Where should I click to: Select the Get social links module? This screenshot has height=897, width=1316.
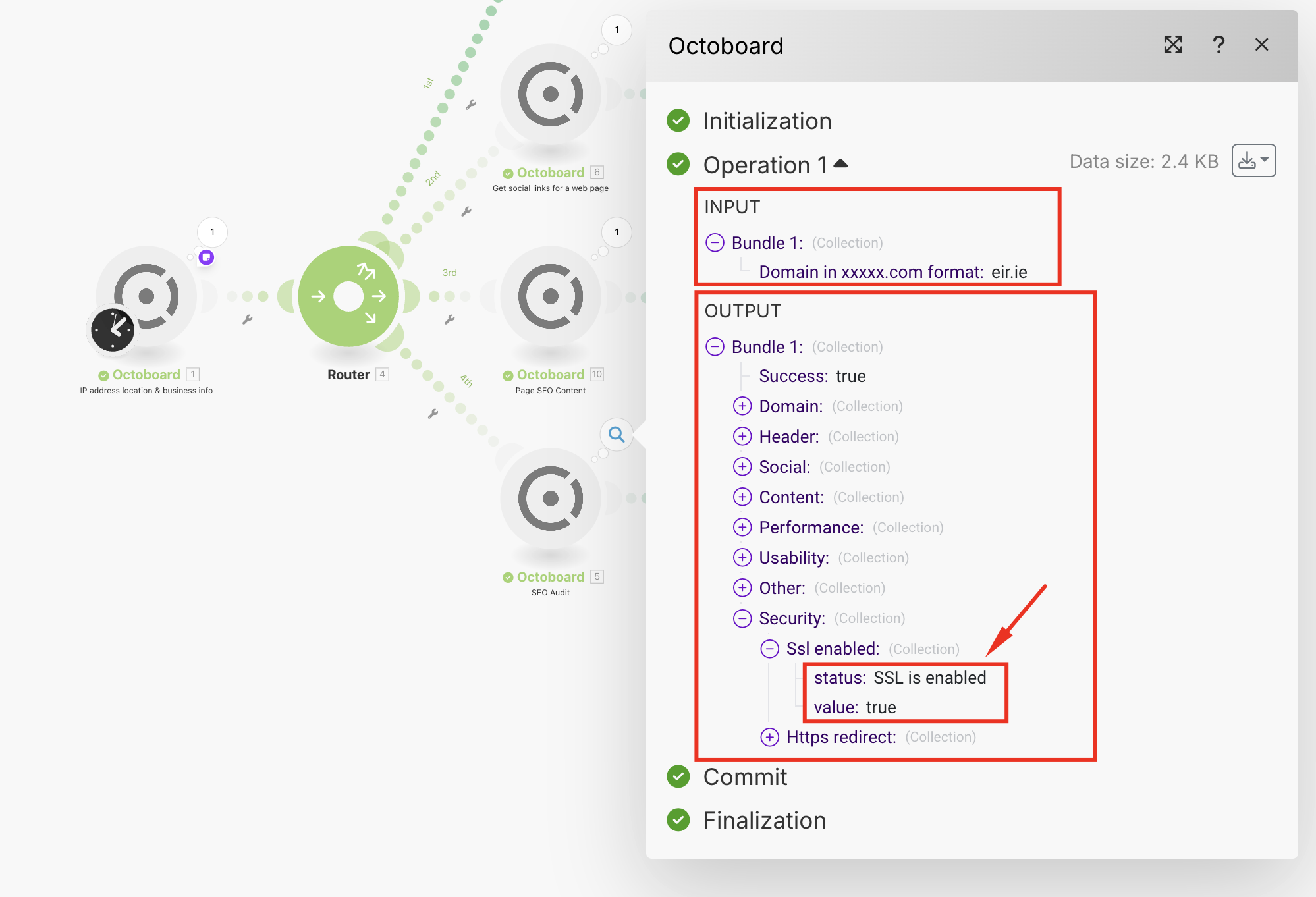[x=550, y=94]
